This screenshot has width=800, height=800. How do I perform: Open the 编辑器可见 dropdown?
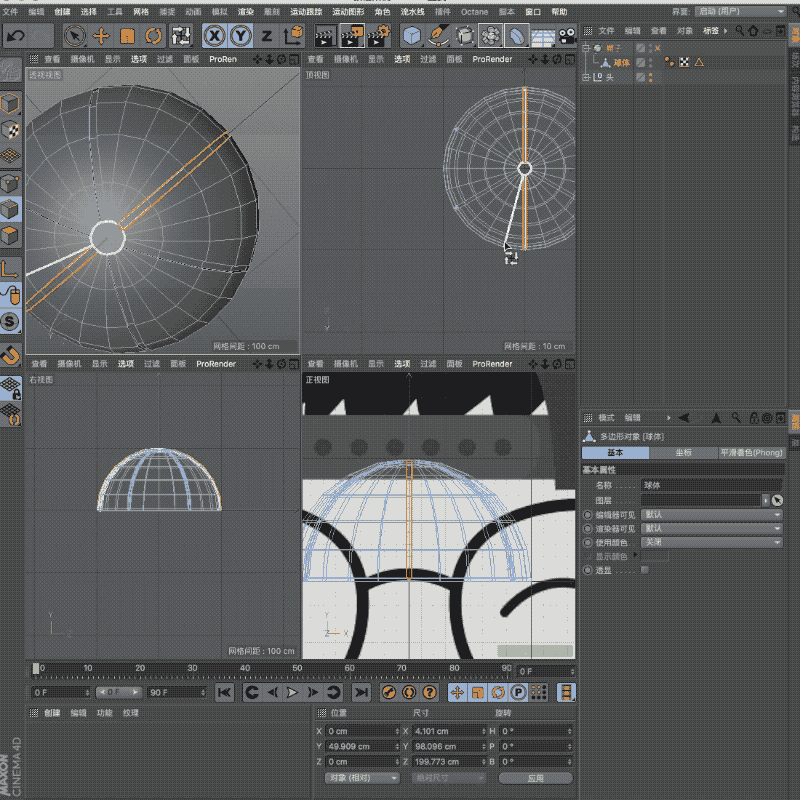click(712, 514)
